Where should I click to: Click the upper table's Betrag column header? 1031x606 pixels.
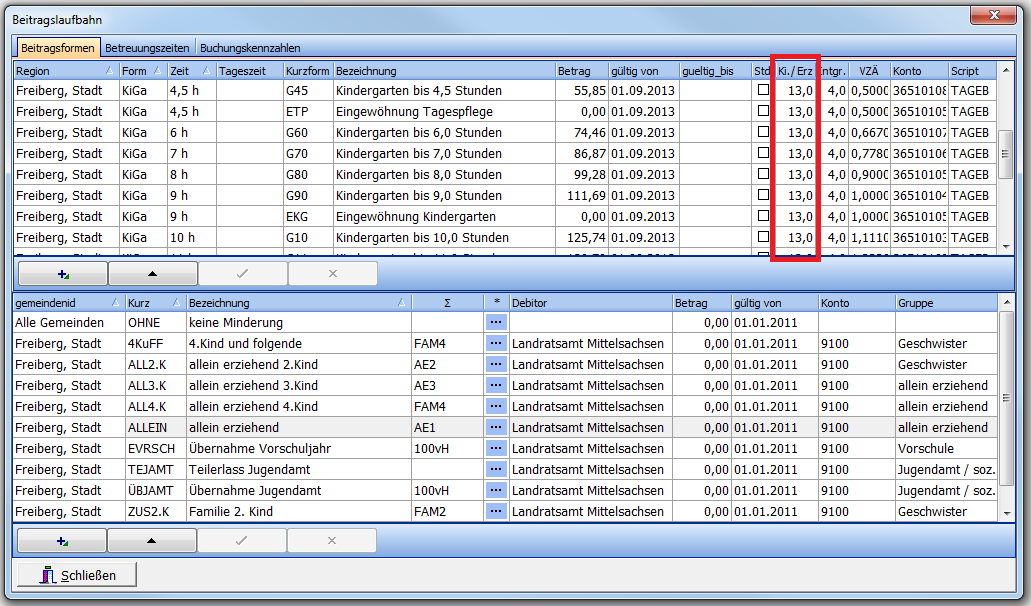tap(582, 71)
